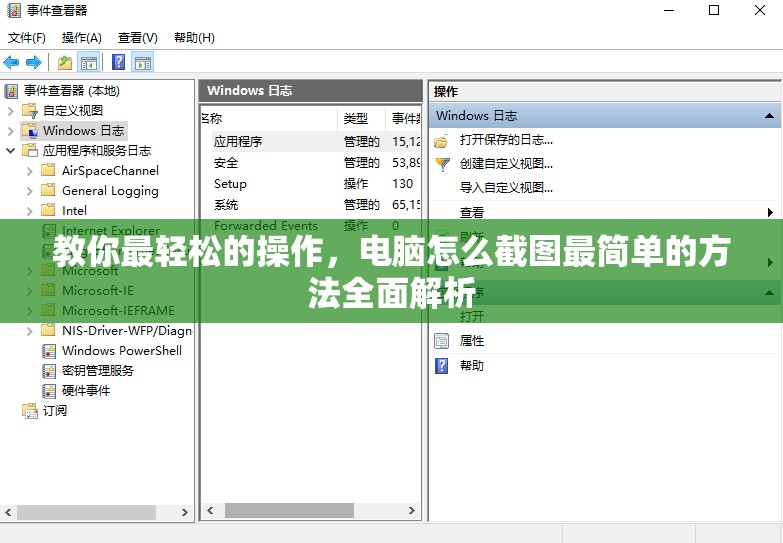Expand the NIS-Driver-WFP/Diagn node
This screenshot has height=543, width=783.
click(x=29, y=331)
